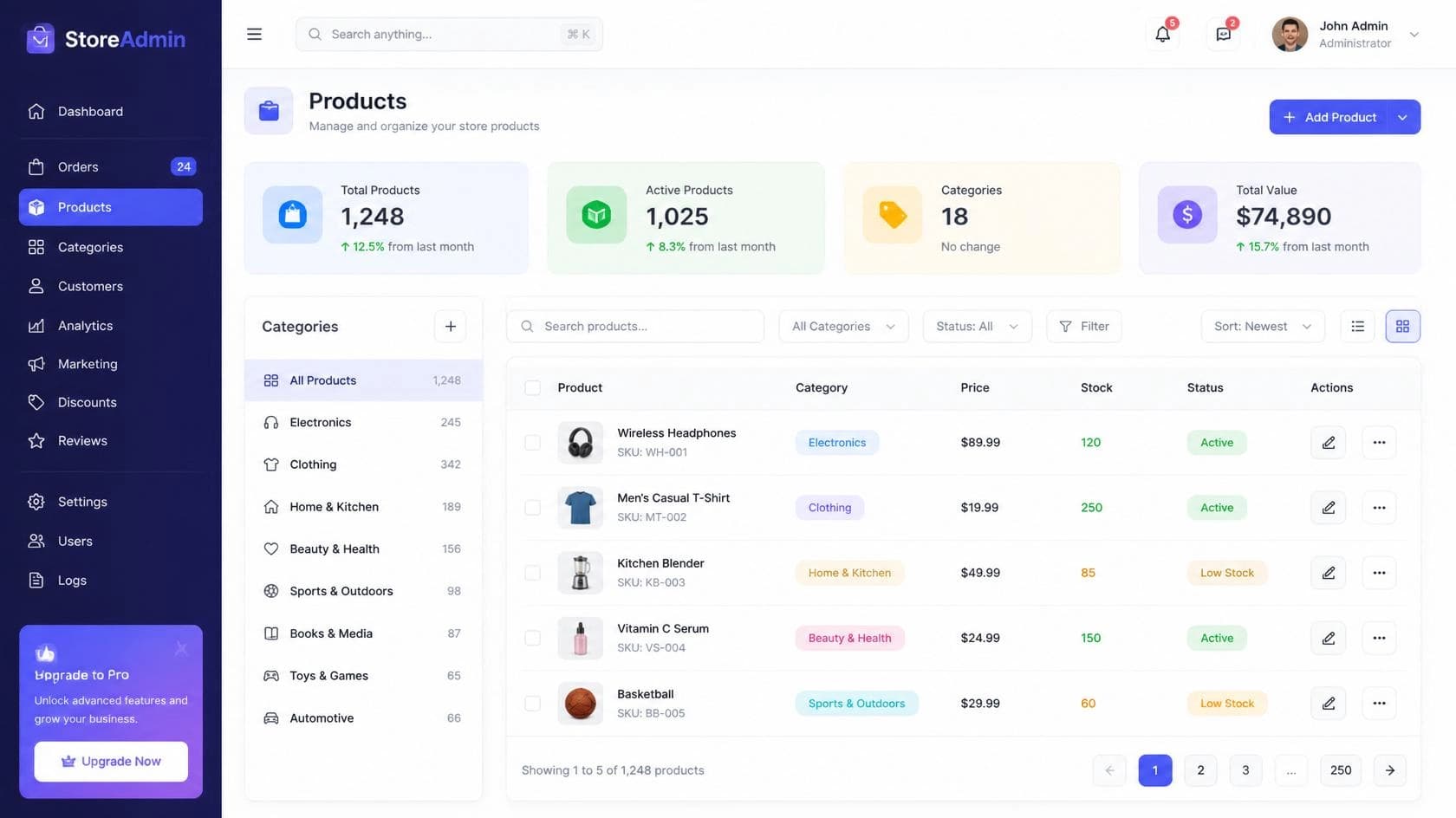Go to next page arrow
1456x818 pixels.
pos(1389,770)
